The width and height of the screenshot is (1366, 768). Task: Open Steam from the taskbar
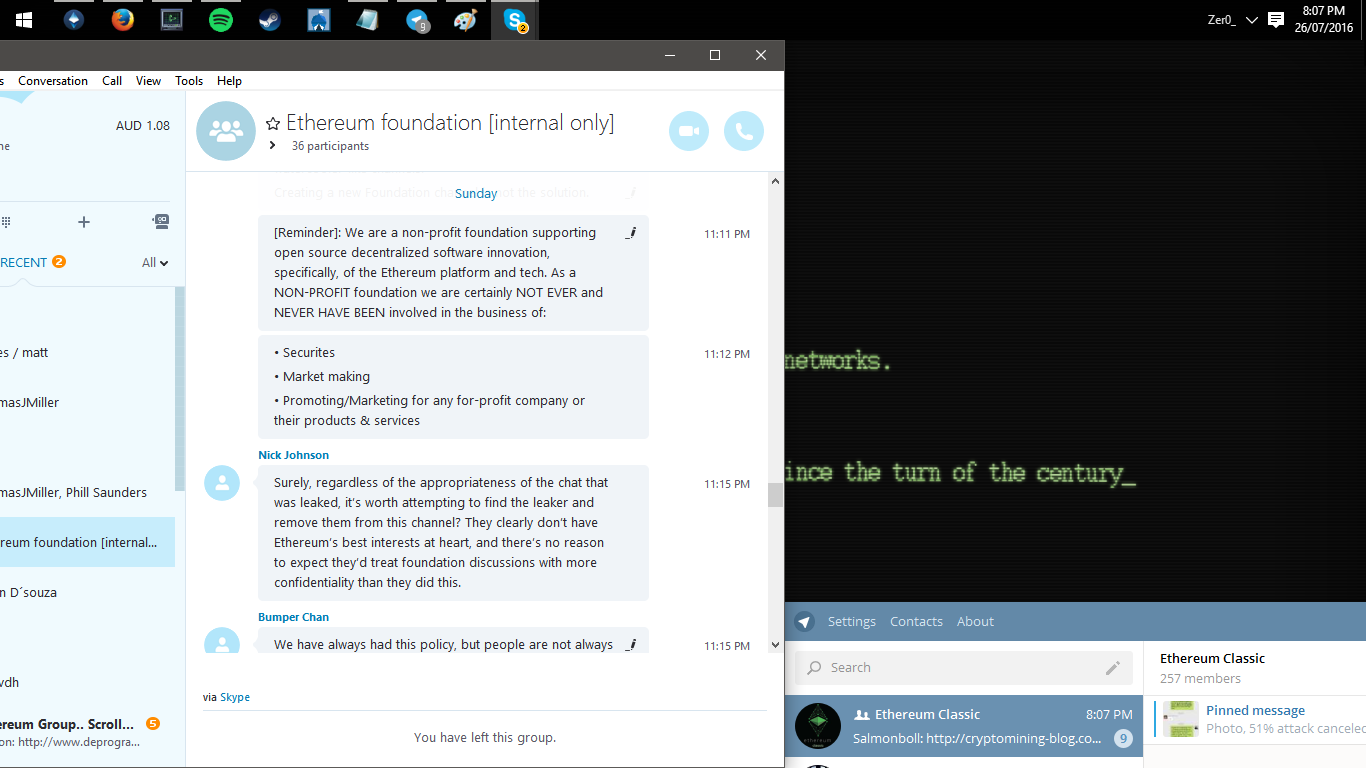click(270, 20)
